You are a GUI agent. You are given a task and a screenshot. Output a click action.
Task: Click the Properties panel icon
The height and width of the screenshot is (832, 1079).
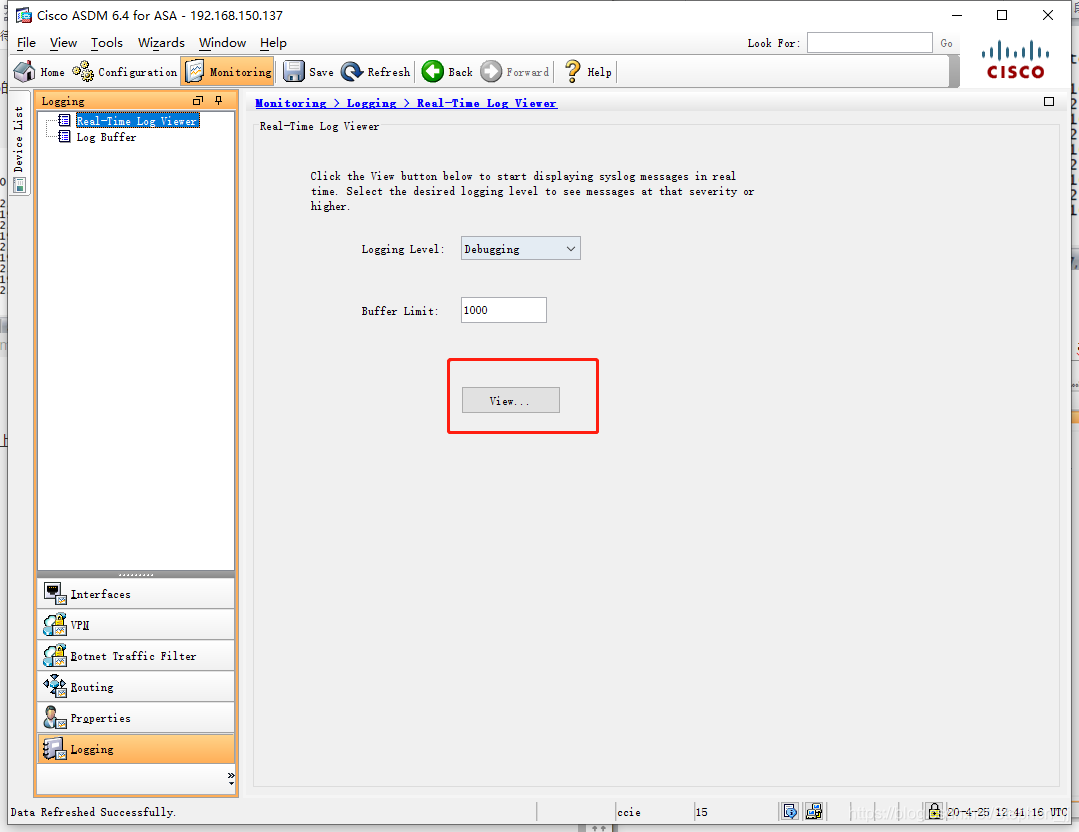55,717
